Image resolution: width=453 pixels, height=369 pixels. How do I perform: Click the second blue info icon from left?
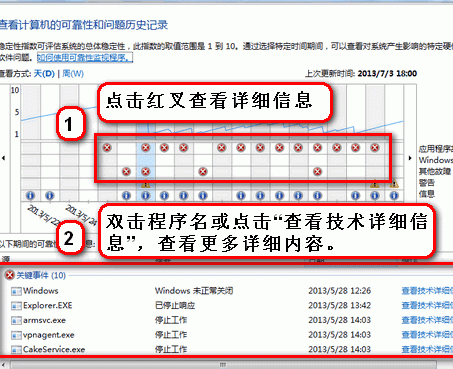[x=50, y=196]
